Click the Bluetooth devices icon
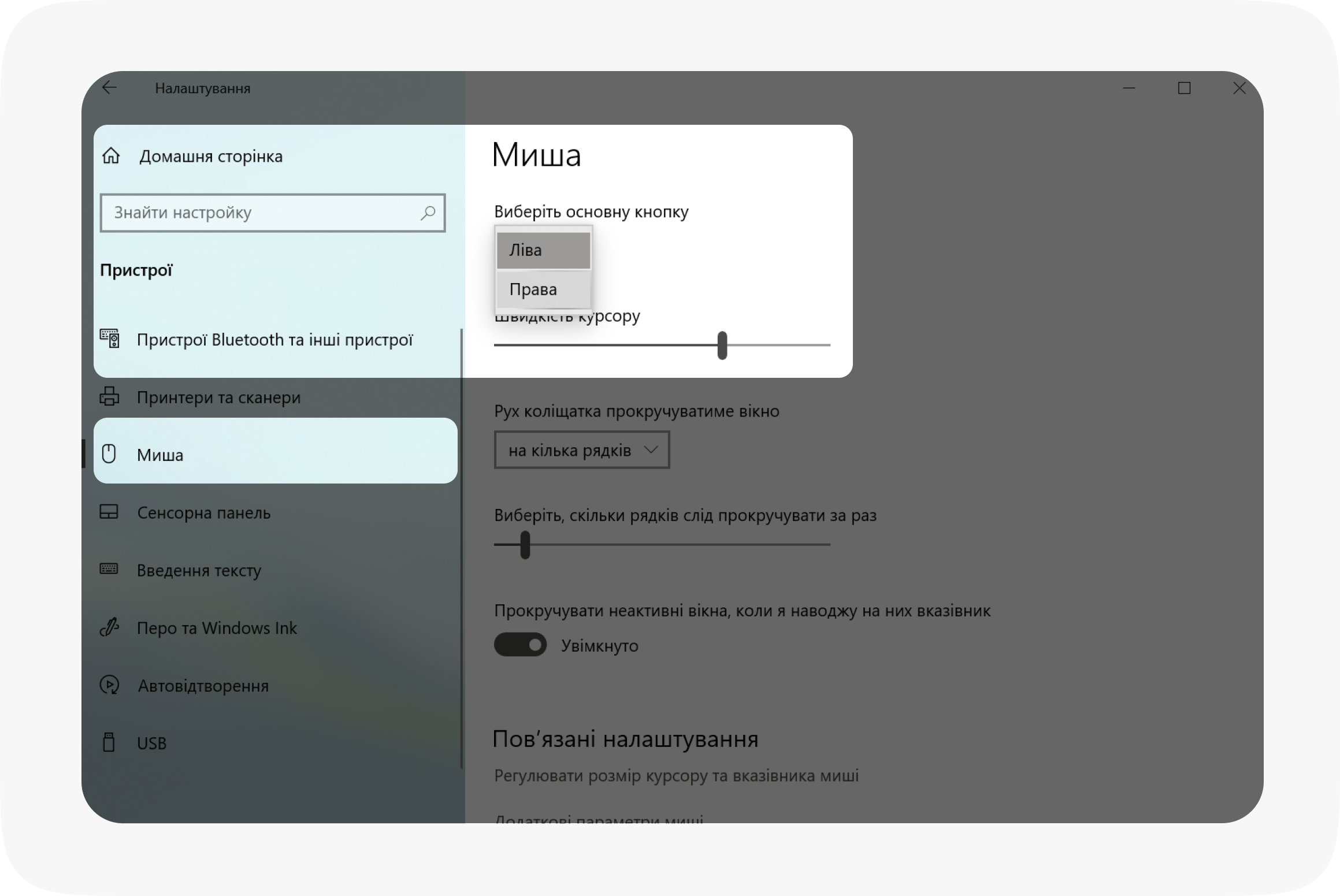 pyautogui.click(x=110, y=339)
